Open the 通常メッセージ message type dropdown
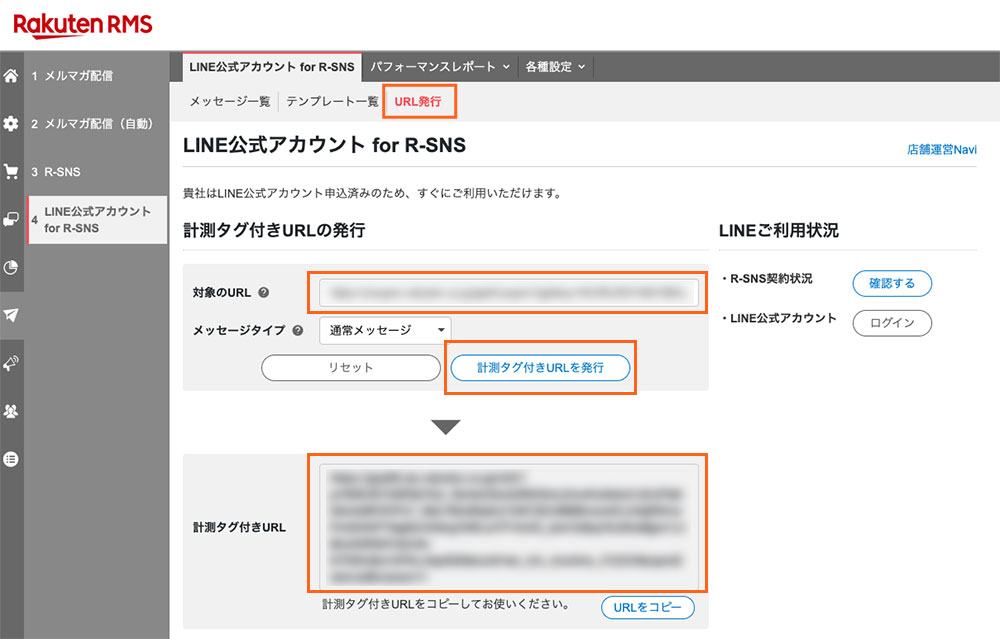 click(385, 330)
